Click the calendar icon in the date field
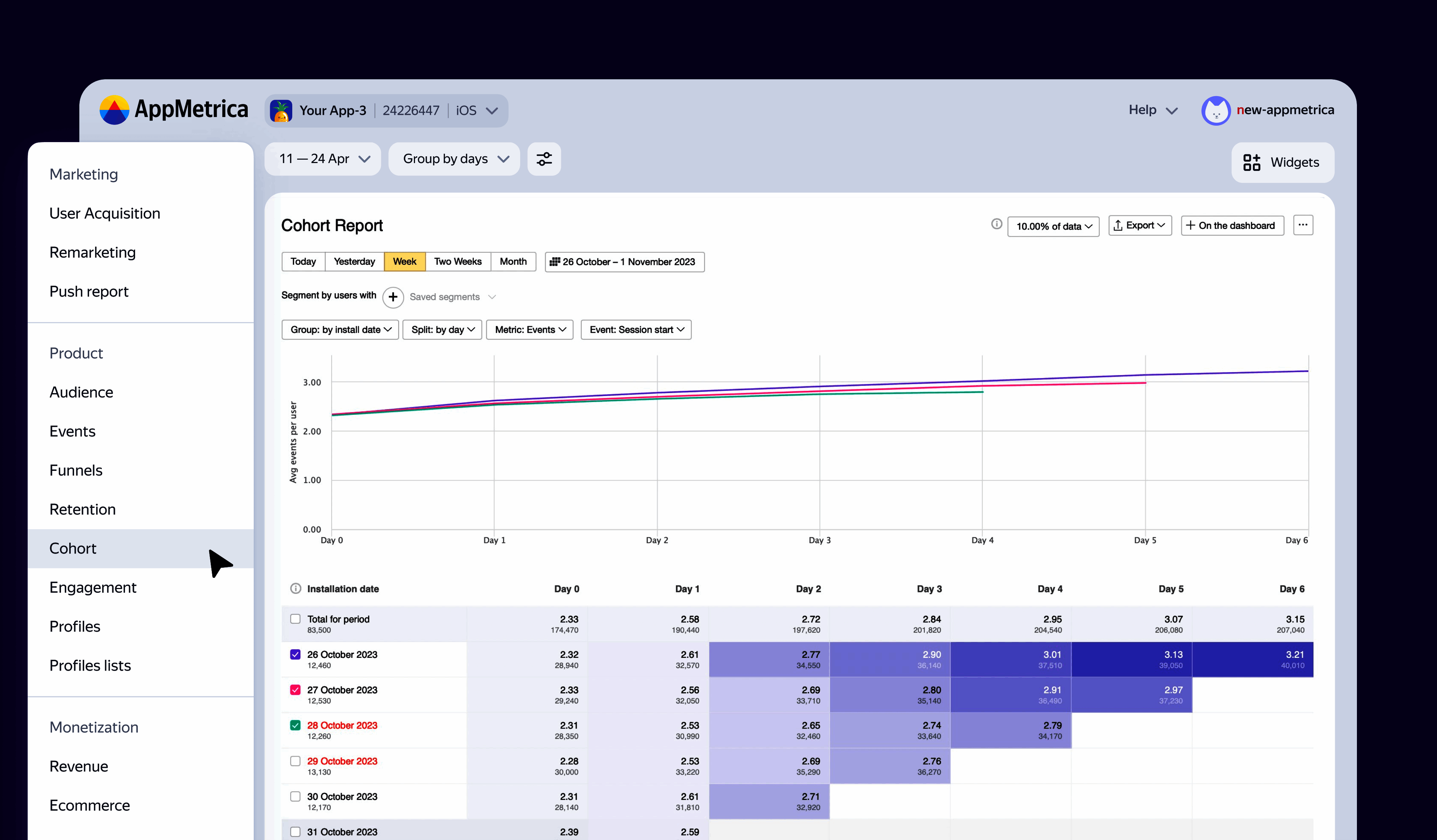The width and height of the screenshot is (1437, 840). [555, 262]
